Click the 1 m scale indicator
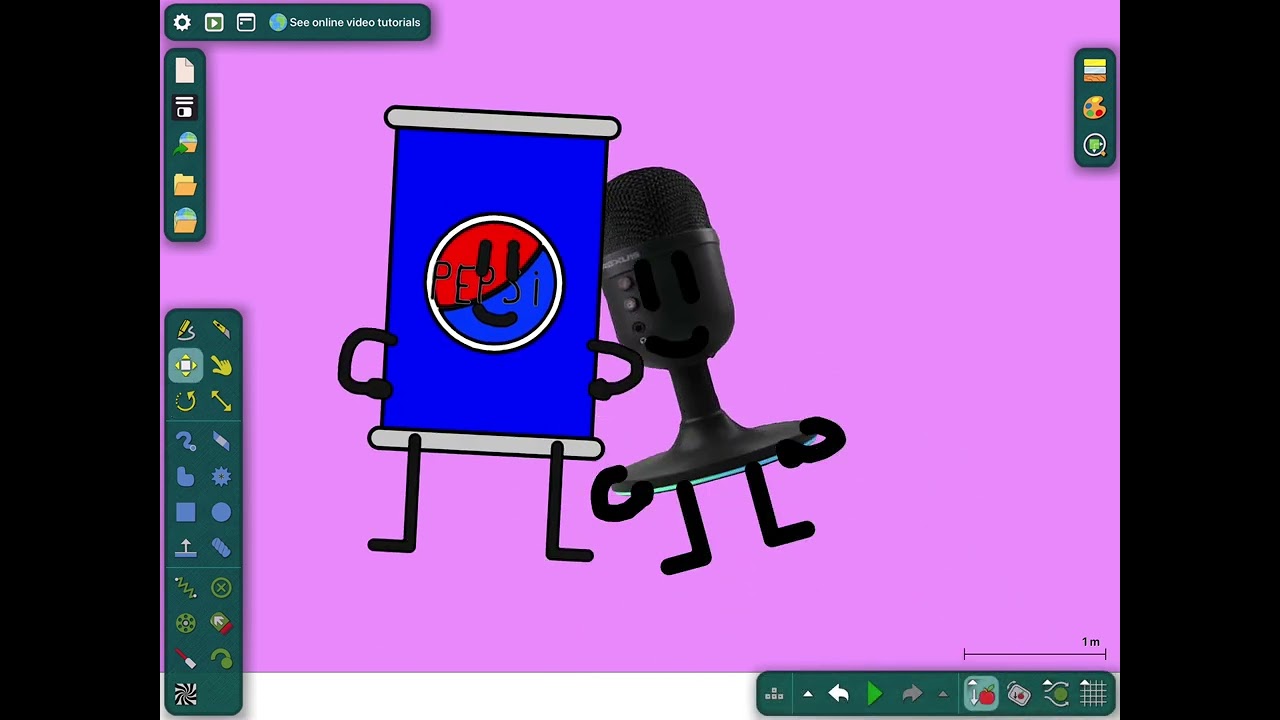1280x720 pixels. pos(1035,648)
